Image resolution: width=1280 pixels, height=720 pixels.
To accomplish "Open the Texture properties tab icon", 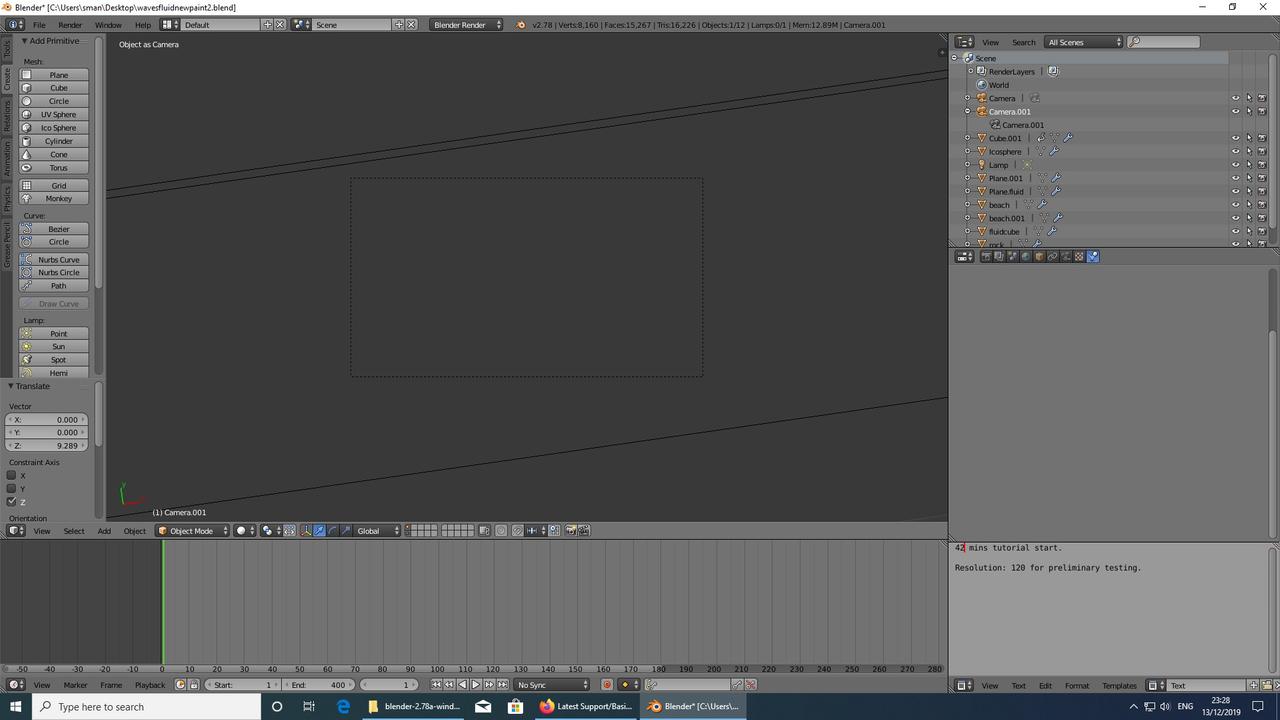I will (1079, 257).
